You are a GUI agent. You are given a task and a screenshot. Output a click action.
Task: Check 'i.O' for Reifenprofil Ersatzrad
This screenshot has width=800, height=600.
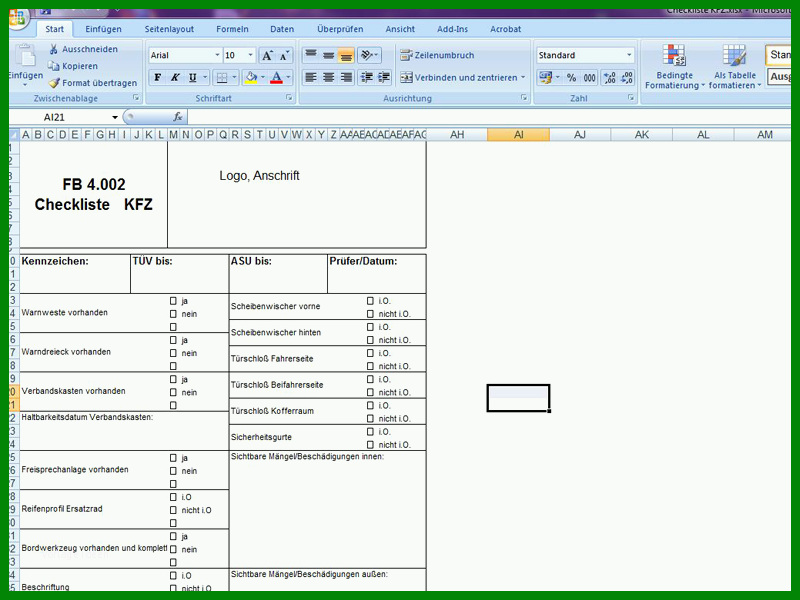pos(173,497)
